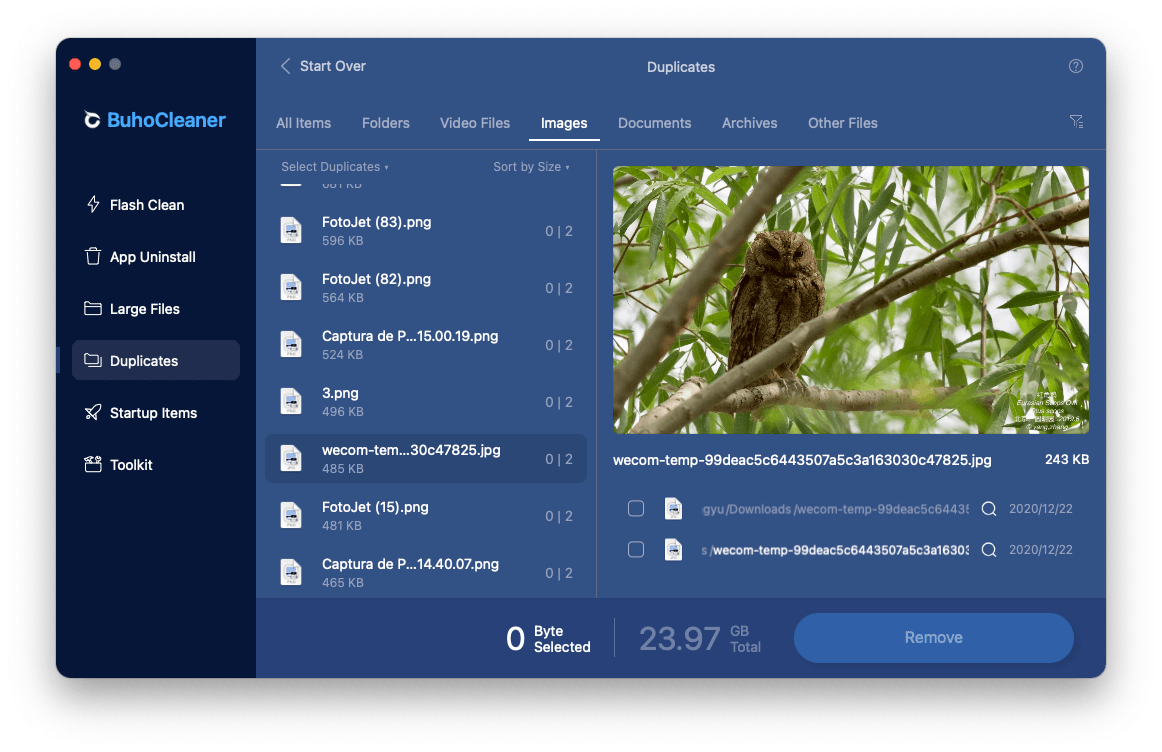This screenshot has width=1162, height=752.
Task: Select the wecom-tem...30c47825.jpg entry
Action: [x=426, y=459]
